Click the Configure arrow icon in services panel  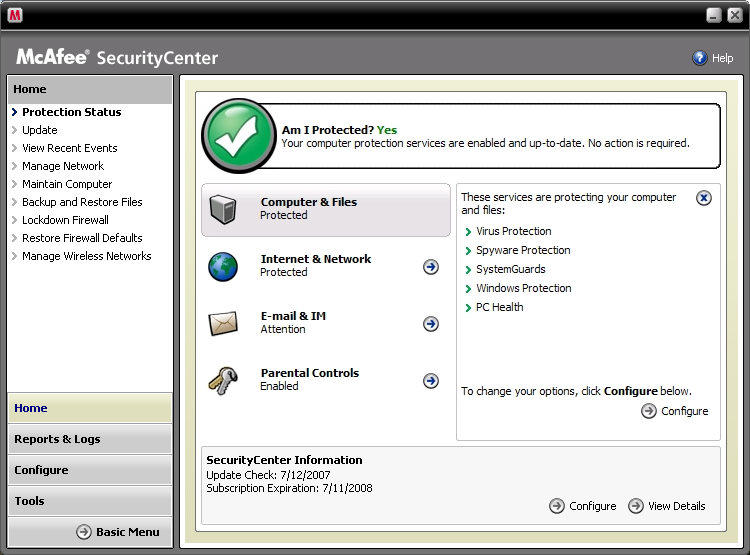(x=649, y=411)
